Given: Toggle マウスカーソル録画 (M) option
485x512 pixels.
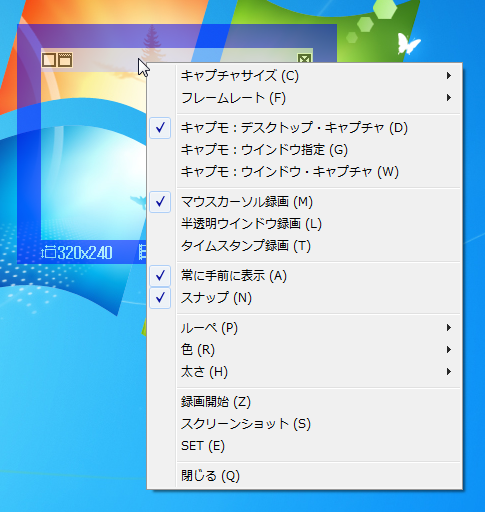Looking at the screenshot, I should tap(304, 202).
